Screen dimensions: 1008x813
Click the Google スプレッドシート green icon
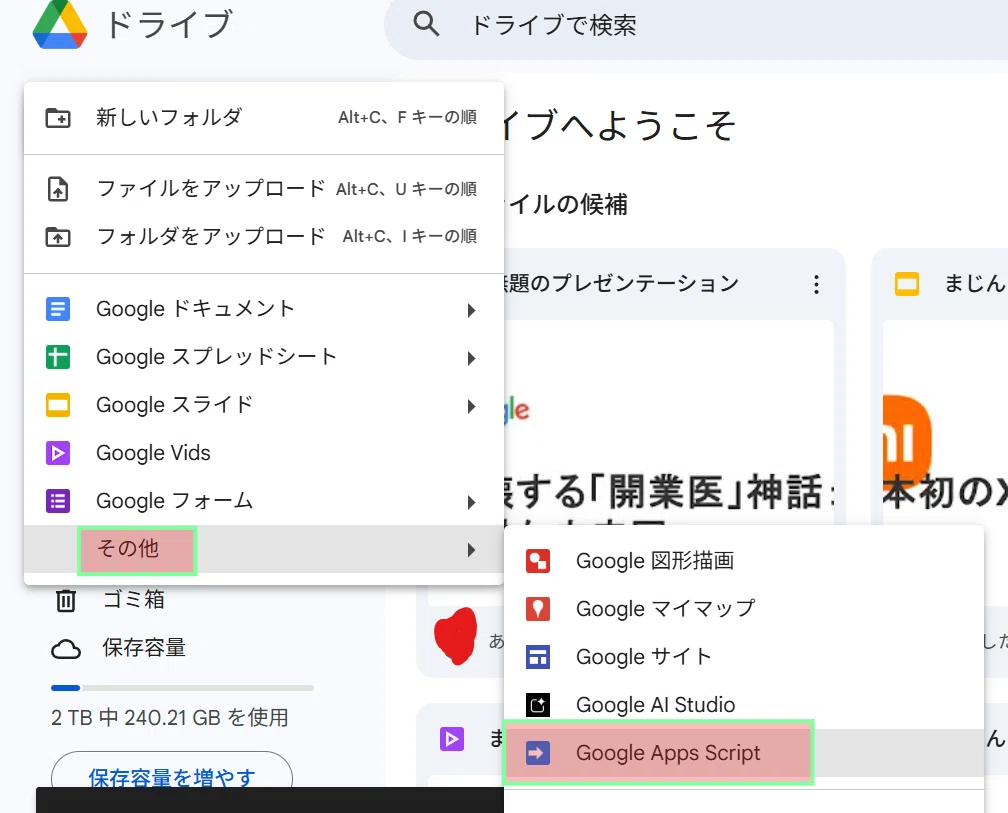click(58, 357)
